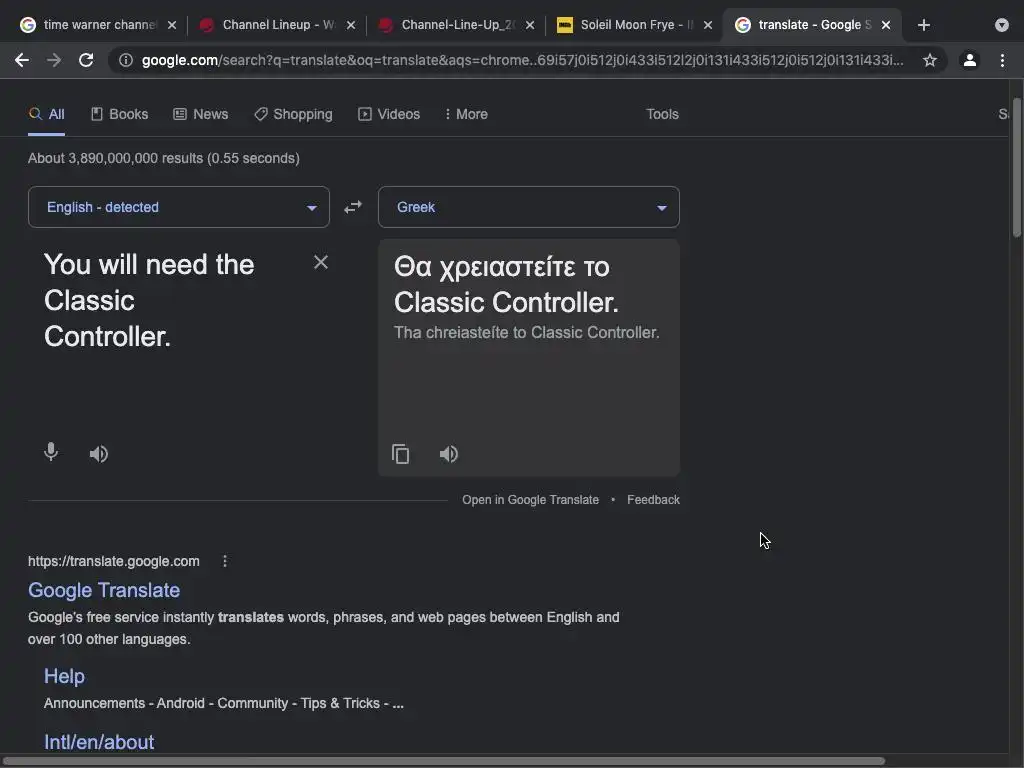Click 'Open in Google Translate' link

[530, 500]
